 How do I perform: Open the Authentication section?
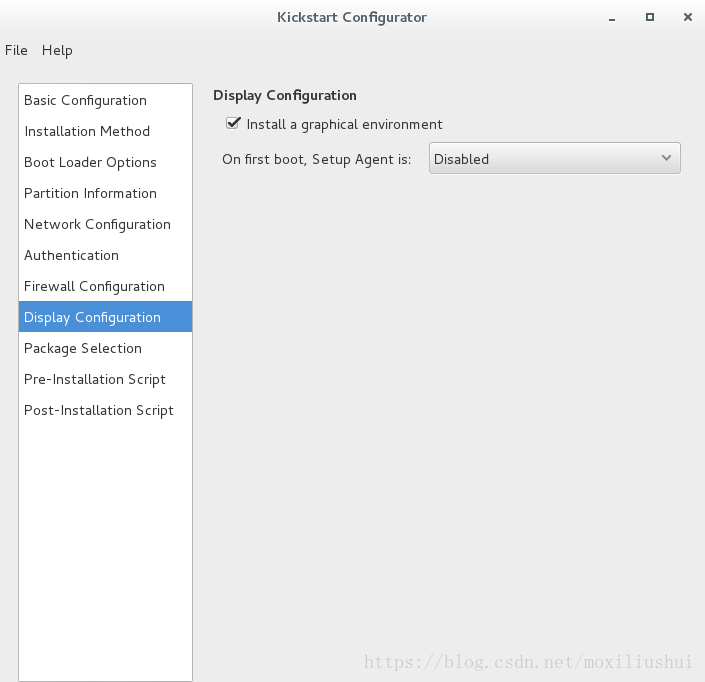tap(105, 255)
